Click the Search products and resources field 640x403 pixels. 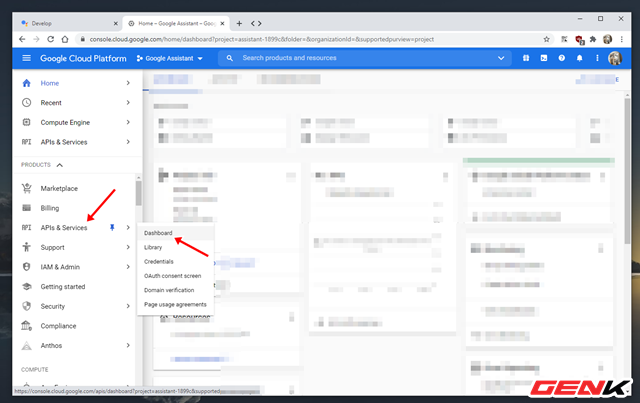[x=365, y=58]
